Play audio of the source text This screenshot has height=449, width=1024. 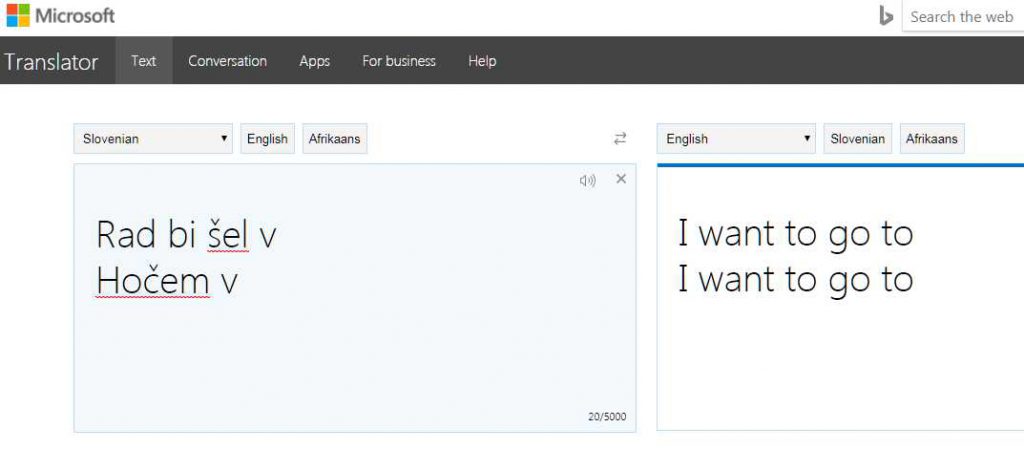[587, 180]
